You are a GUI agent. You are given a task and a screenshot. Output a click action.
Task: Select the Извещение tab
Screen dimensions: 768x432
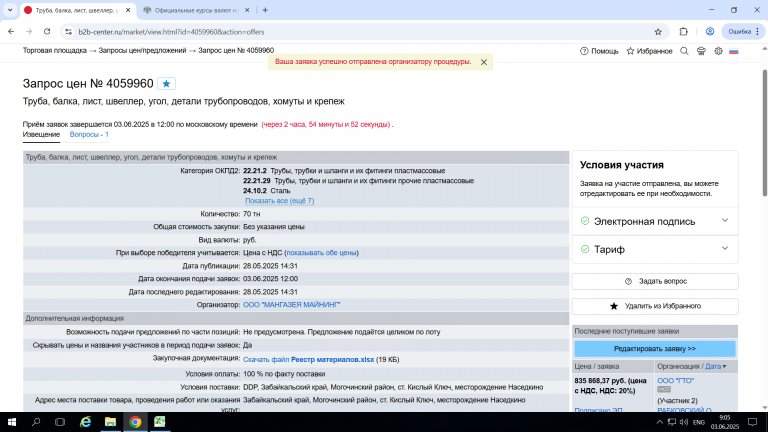(x=41, y=135)
